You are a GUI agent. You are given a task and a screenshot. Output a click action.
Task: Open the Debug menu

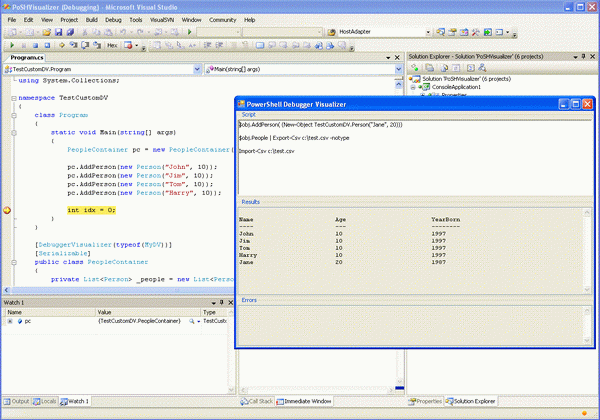tap(113, 20)
